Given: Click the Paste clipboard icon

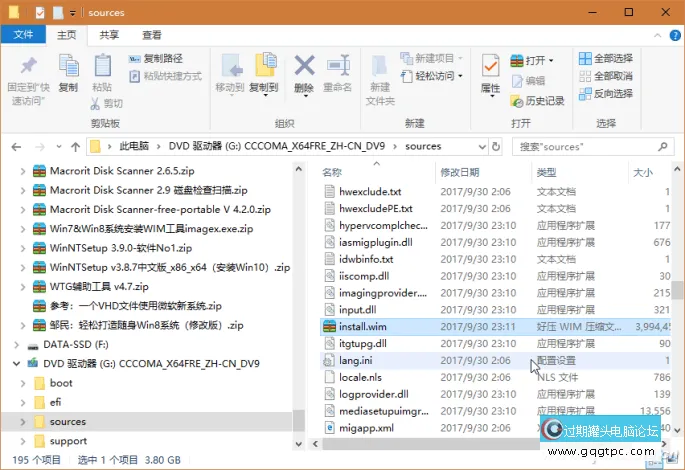Looking at the screenshot, I should [x=102, y=66].
